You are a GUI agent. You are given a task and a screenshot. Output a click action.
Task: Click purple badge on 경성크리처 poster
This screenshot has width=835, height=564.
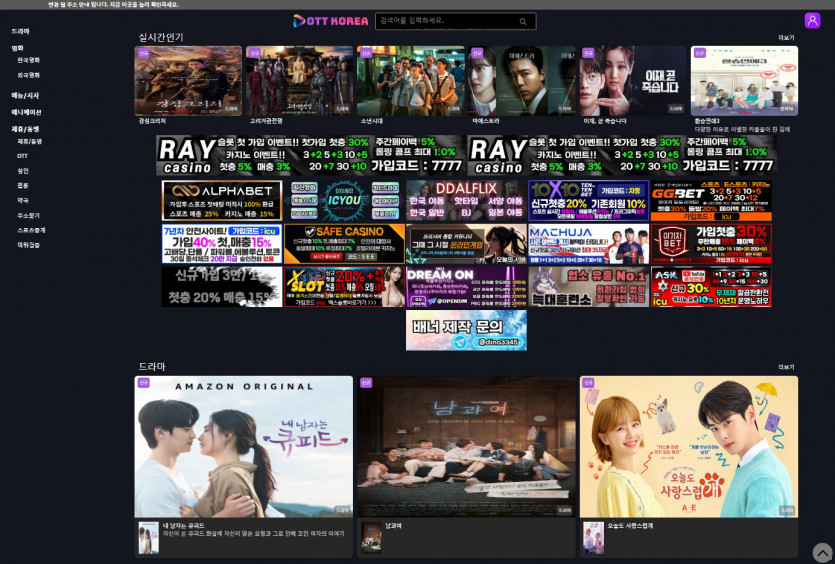pyautogui.click(x=143, y=53)
